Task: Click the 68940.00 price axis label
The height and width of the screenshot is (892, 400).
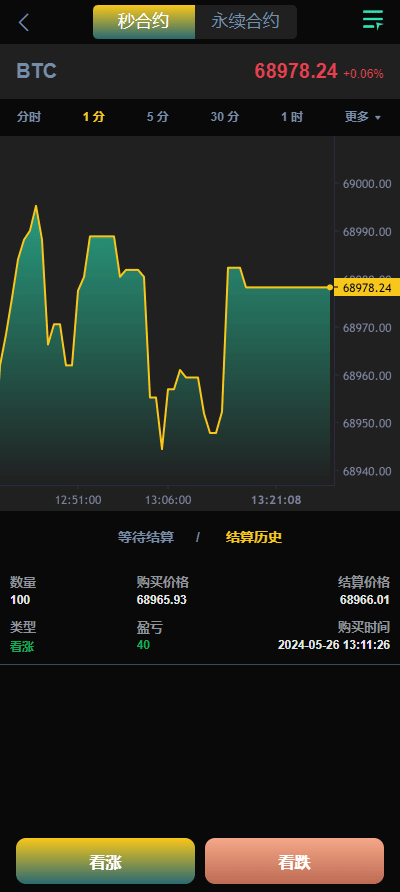Action: pos(367,471)
